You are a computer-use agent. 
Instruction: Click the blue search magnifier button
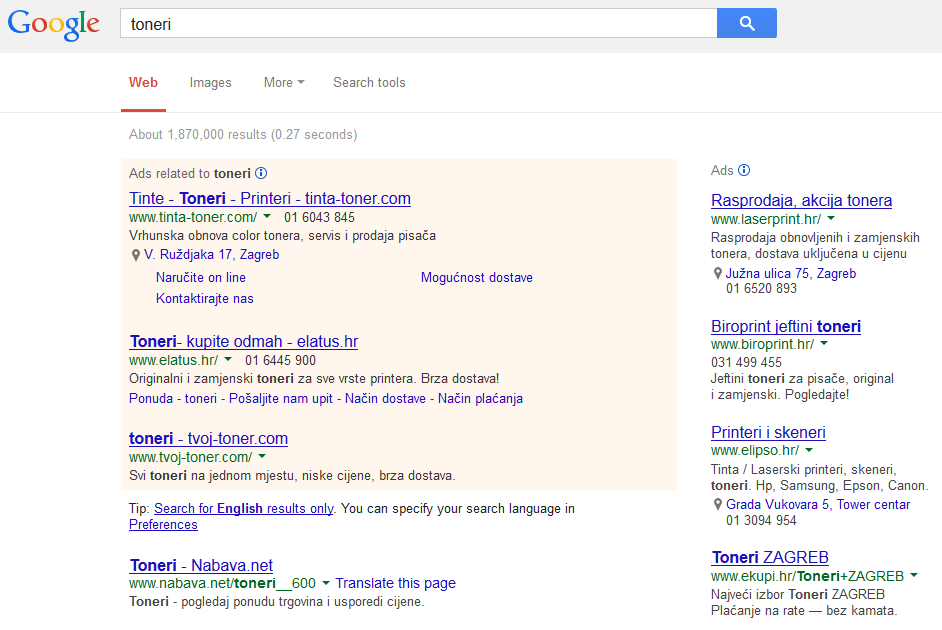tap(747, 23)
